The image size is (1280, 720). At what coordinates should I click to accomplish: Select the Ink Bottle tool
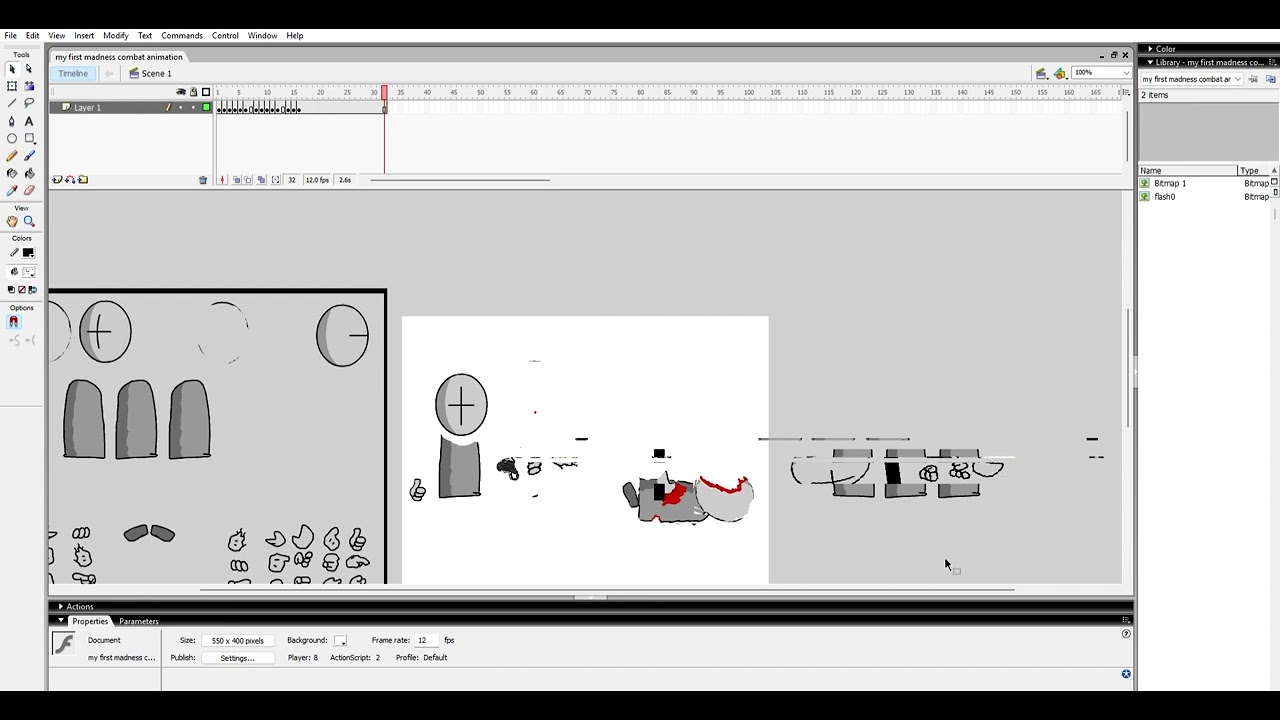pyautogui.click(x=12, y=173)
